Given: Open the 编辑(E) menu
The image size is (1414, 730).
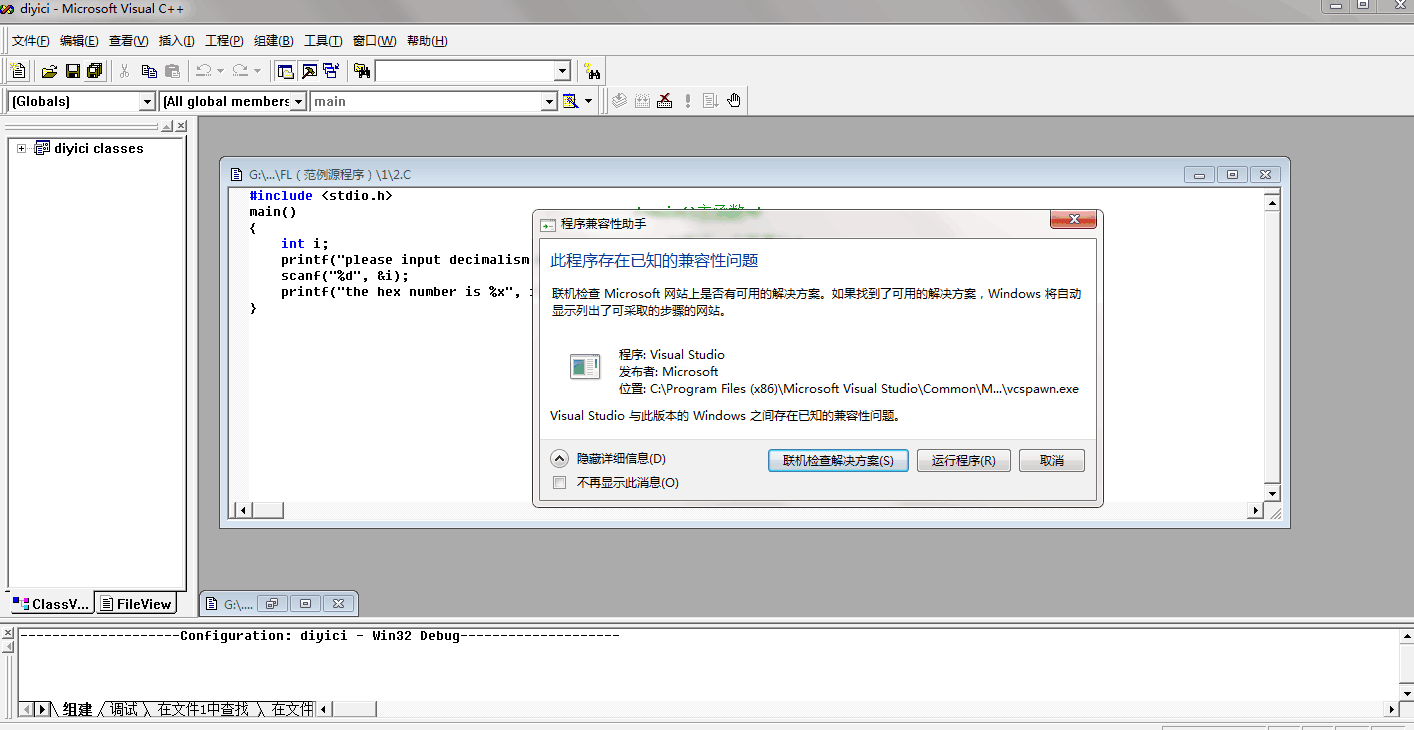Looking at the screenshot, I should pos(79,41).
